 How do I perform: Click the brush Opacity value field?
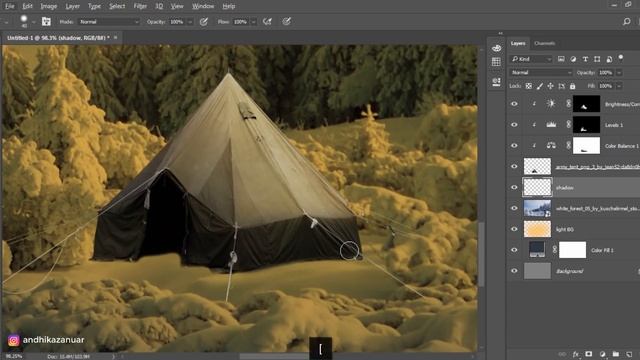[x=178, y=22]
